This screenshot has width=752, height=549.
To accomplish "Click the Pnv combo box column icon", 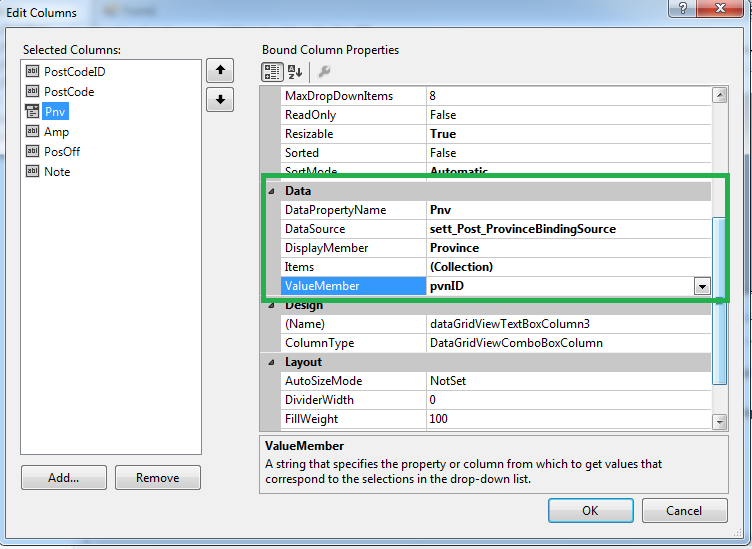I will [32, 111].
